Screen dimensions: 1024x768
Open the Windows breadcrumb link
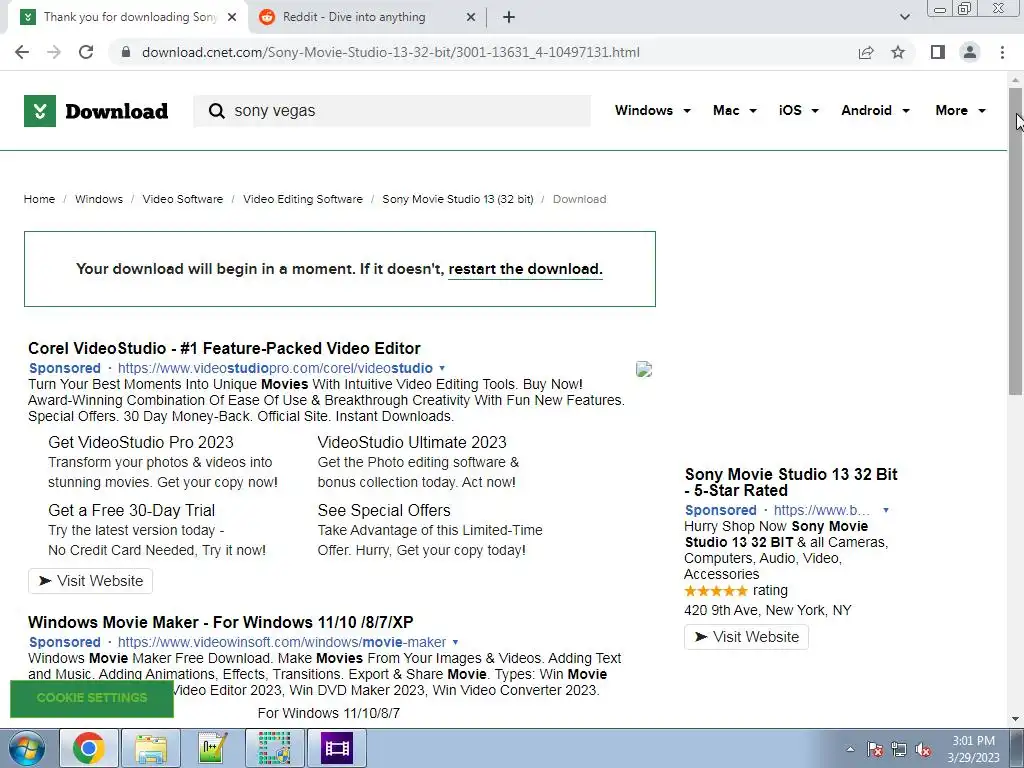click(x=99, y=199)
